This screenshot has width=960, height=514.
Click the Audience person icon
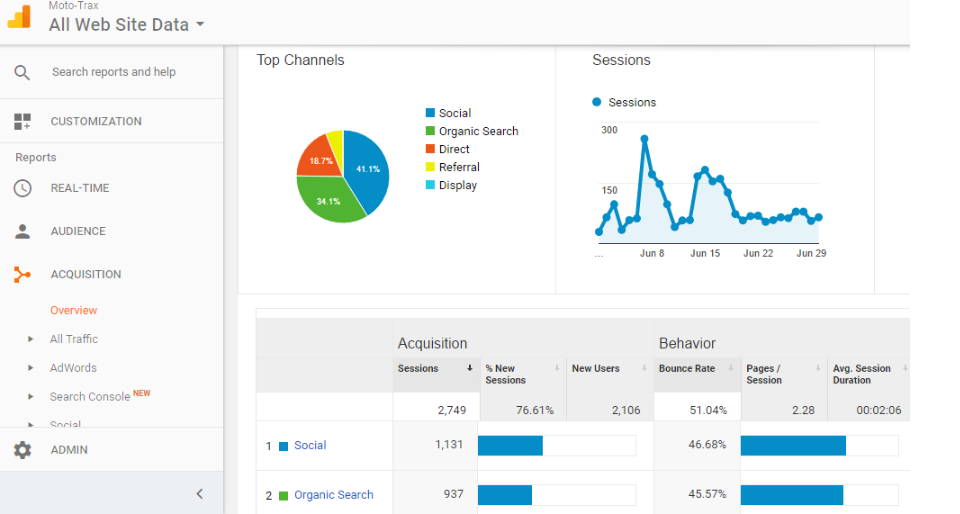tap(22, 231)
